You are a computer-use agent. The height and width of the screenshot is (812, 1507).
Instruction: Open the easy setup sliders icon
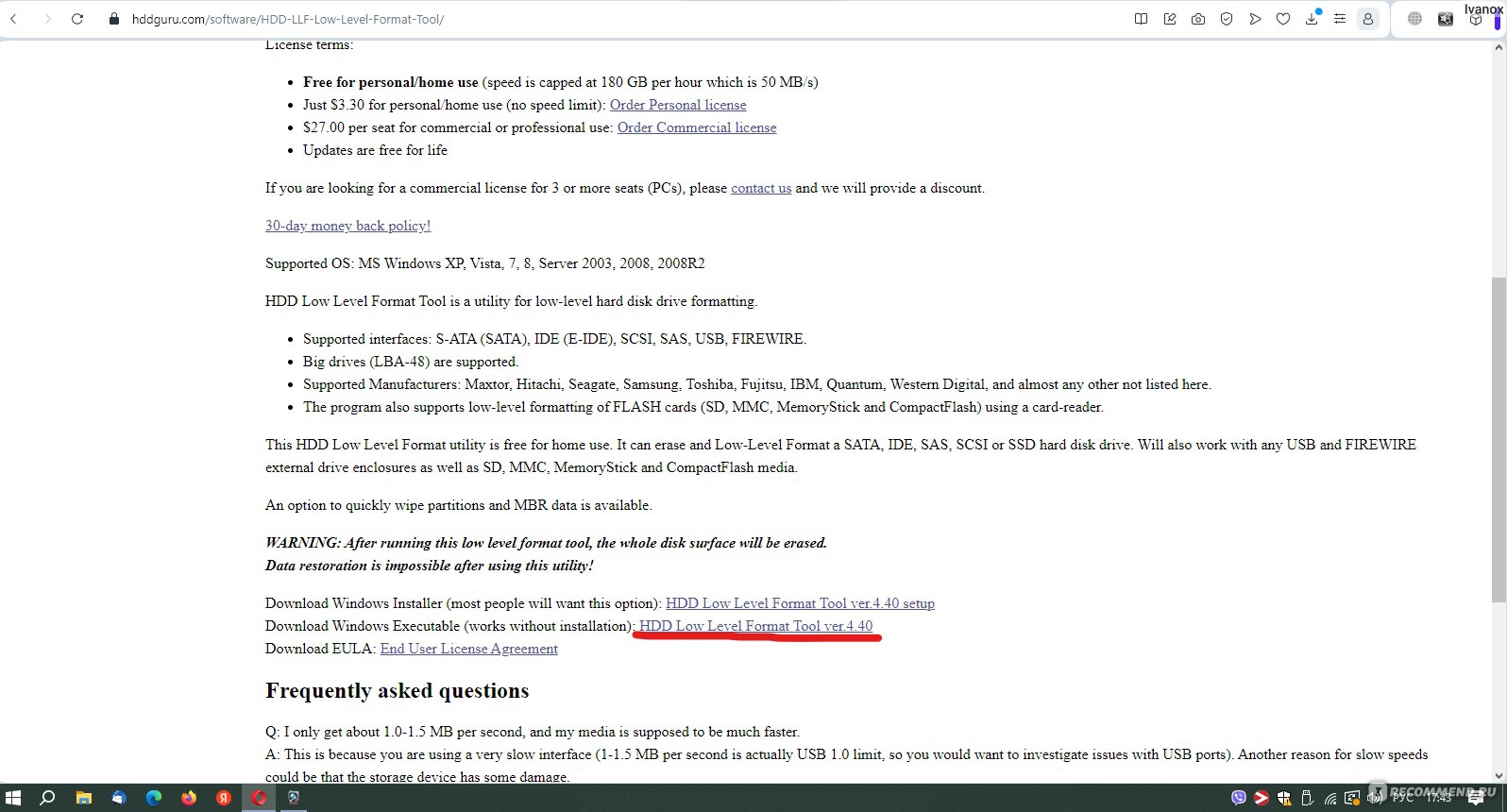[1340, 19]
